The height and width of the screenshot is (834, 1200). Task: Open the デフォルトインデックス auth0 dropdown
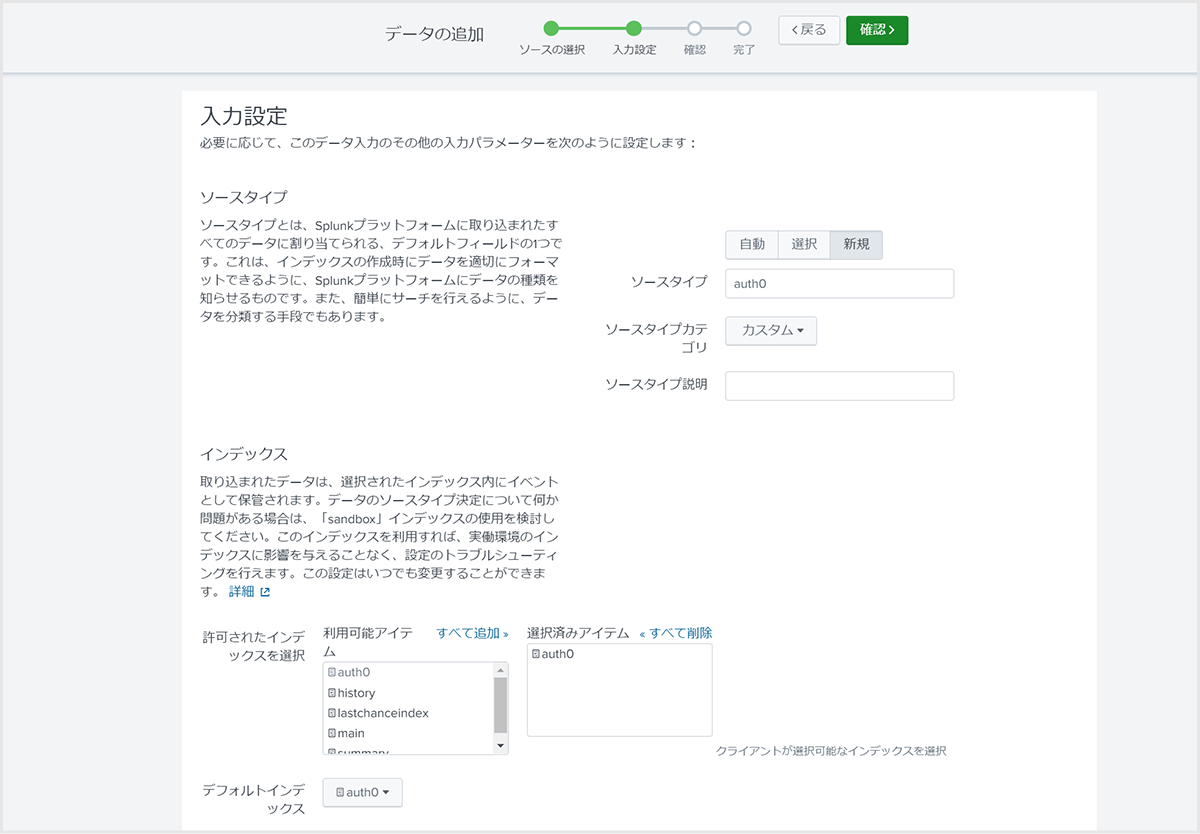coord(362,792)
